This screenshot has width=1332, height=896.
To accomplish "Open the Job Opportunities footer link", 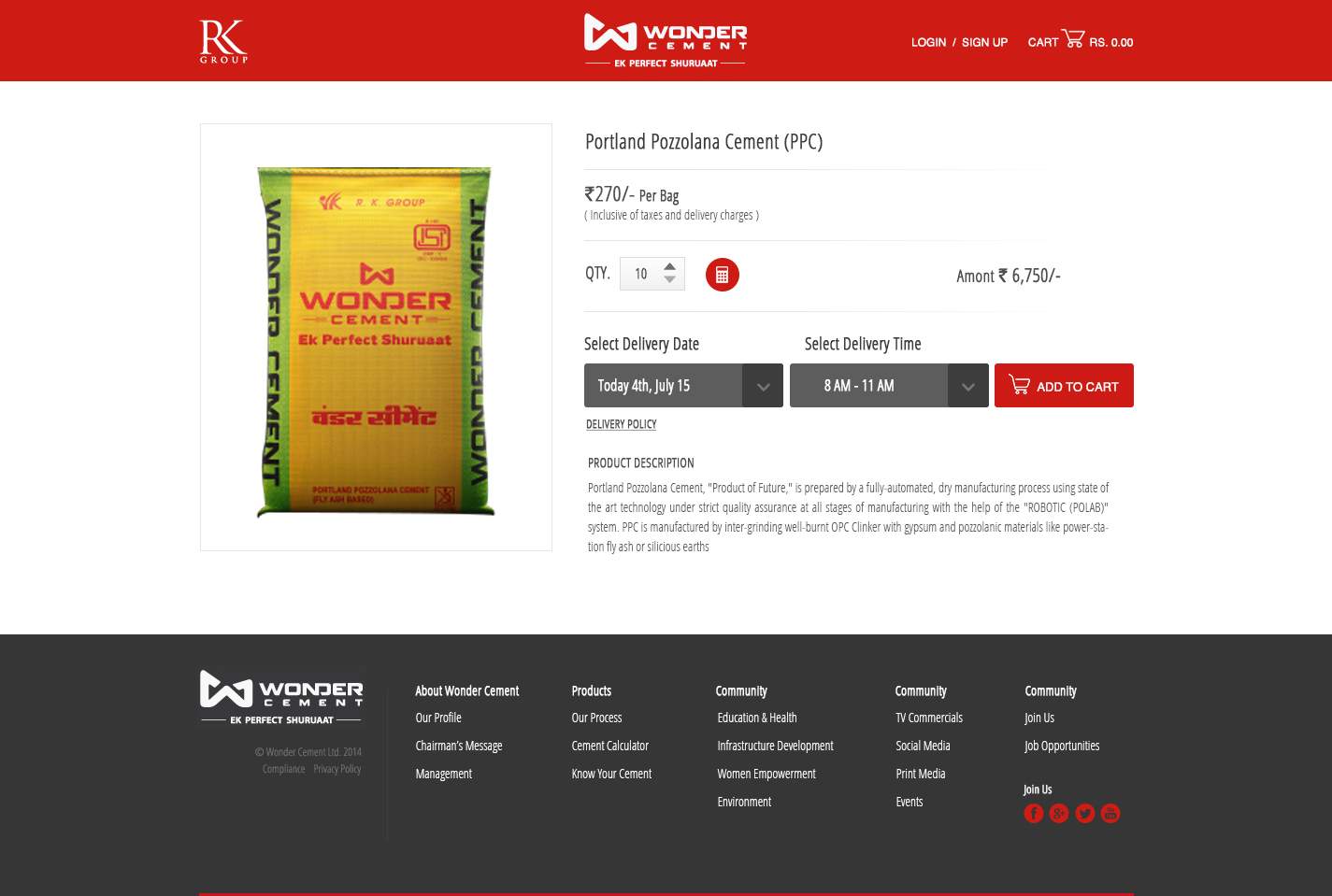I will coord(1062,746).
